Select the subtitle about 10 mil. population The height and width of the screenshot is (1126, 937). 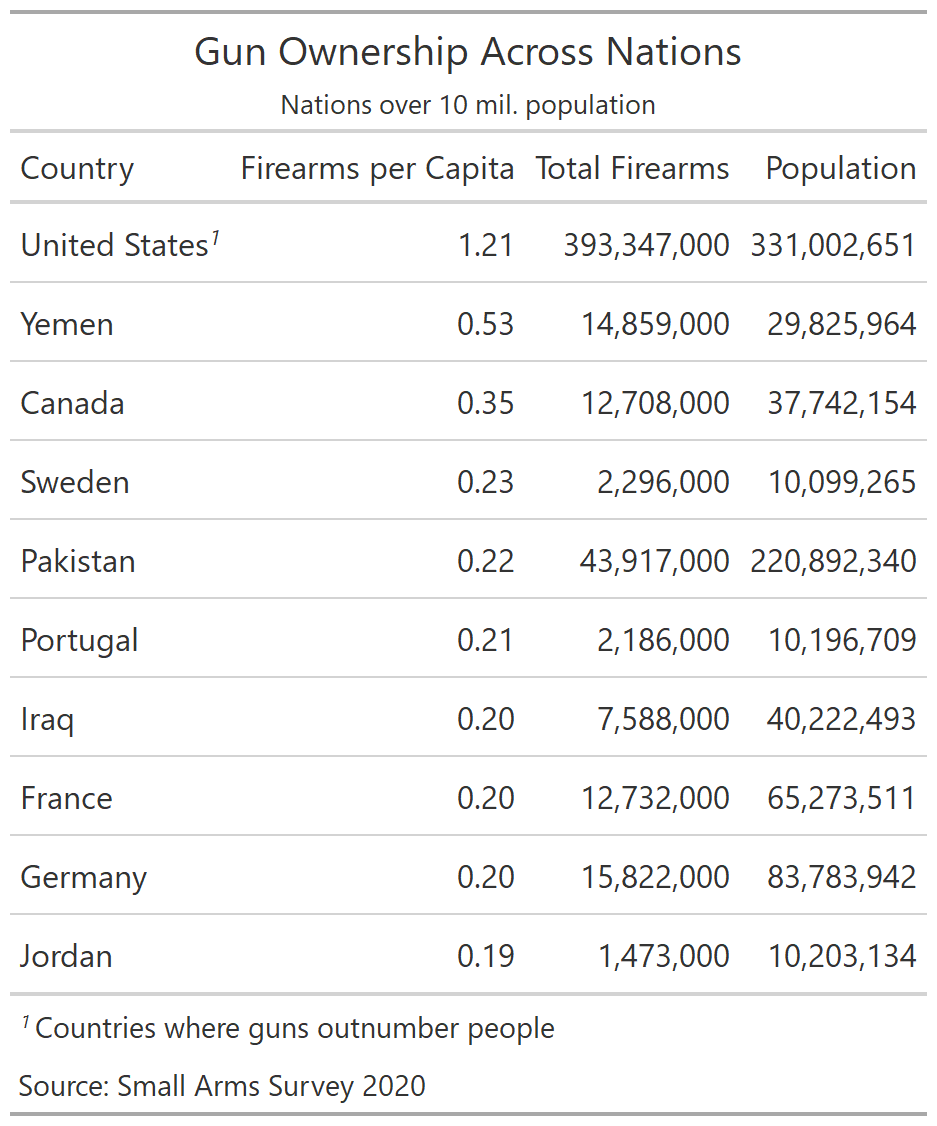[468, 106]
